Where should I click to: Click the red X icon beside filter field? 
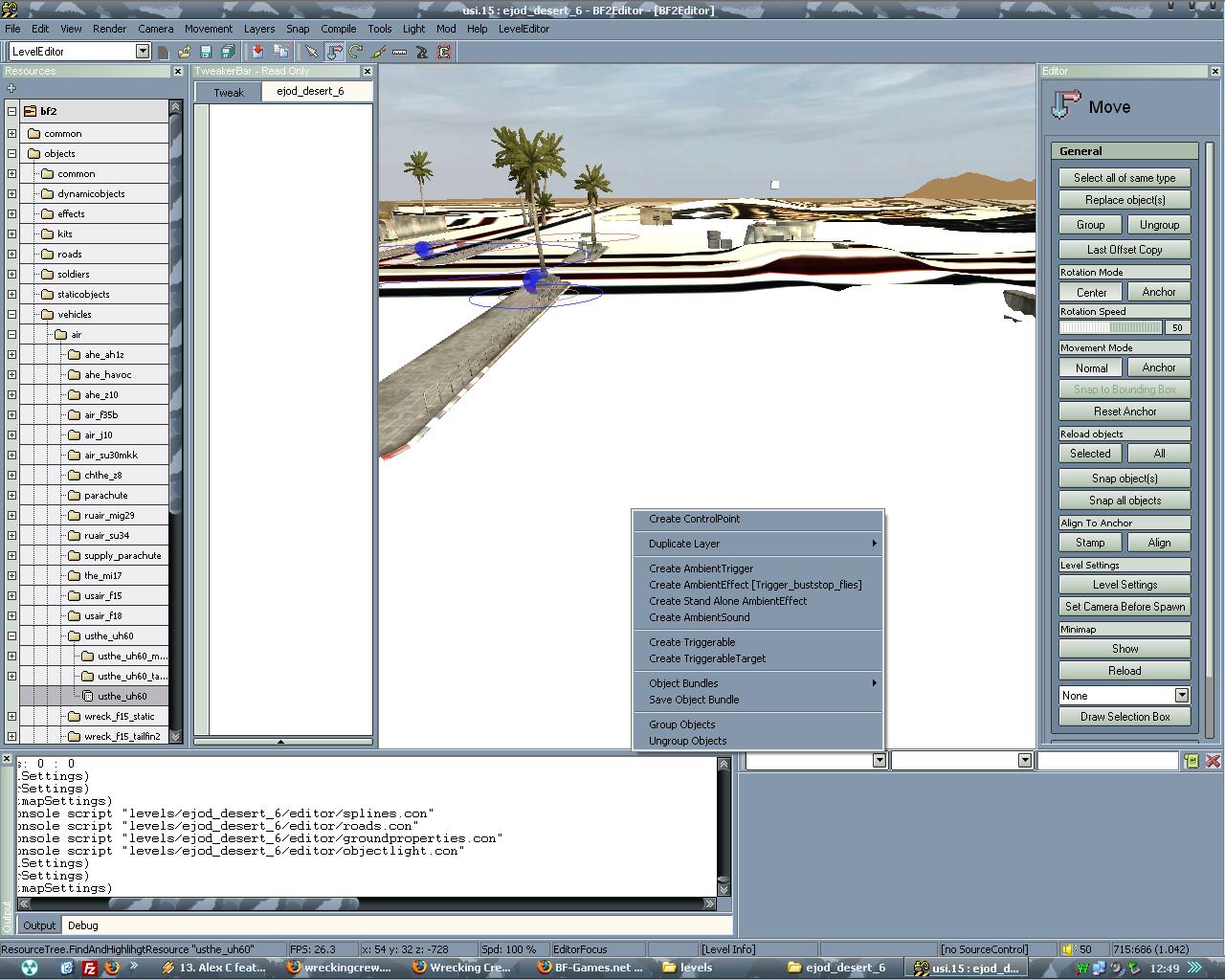[x=1213, y=760]
